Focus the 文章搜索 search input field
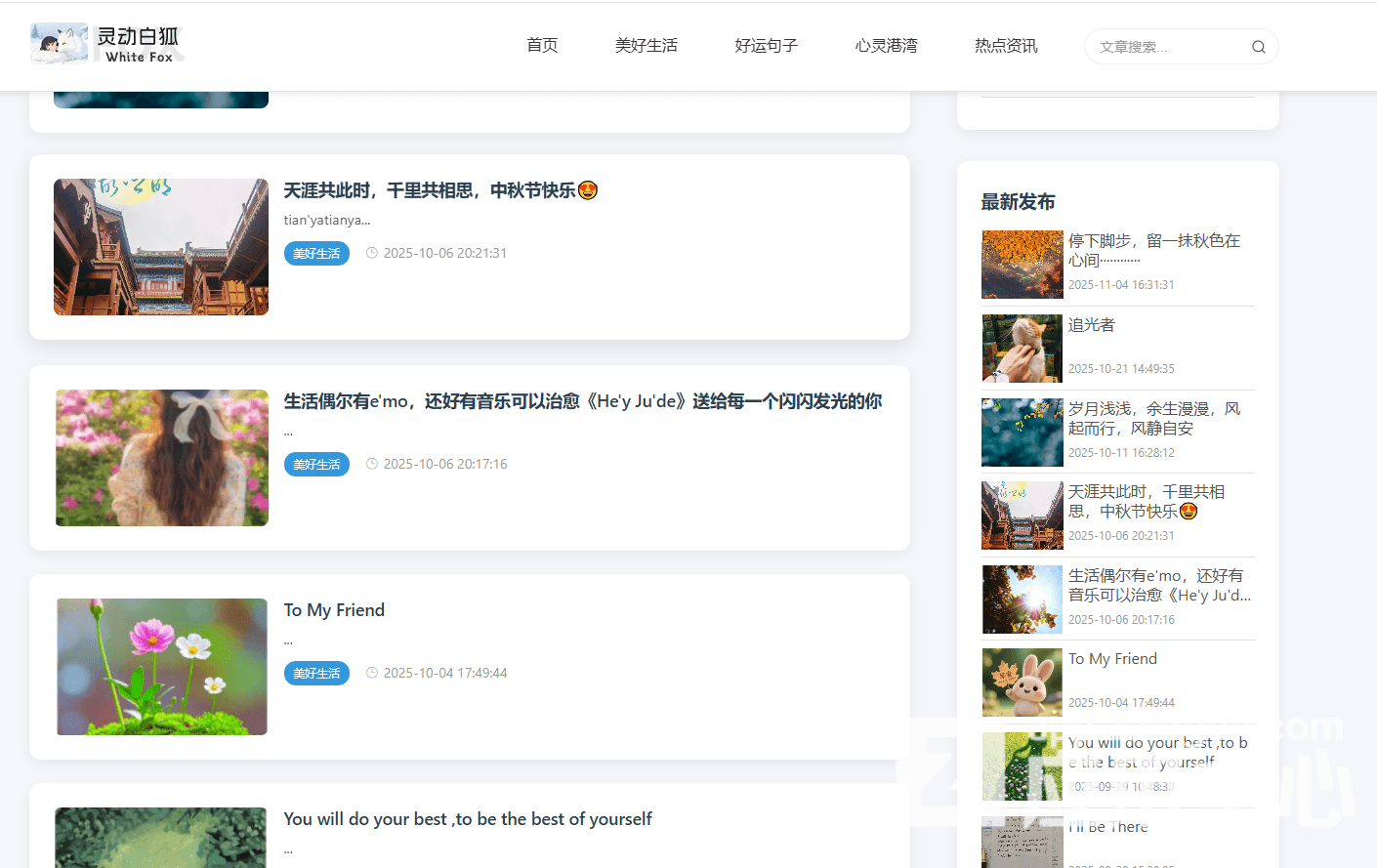1377x868 pixels. [x=1167, y=47]
